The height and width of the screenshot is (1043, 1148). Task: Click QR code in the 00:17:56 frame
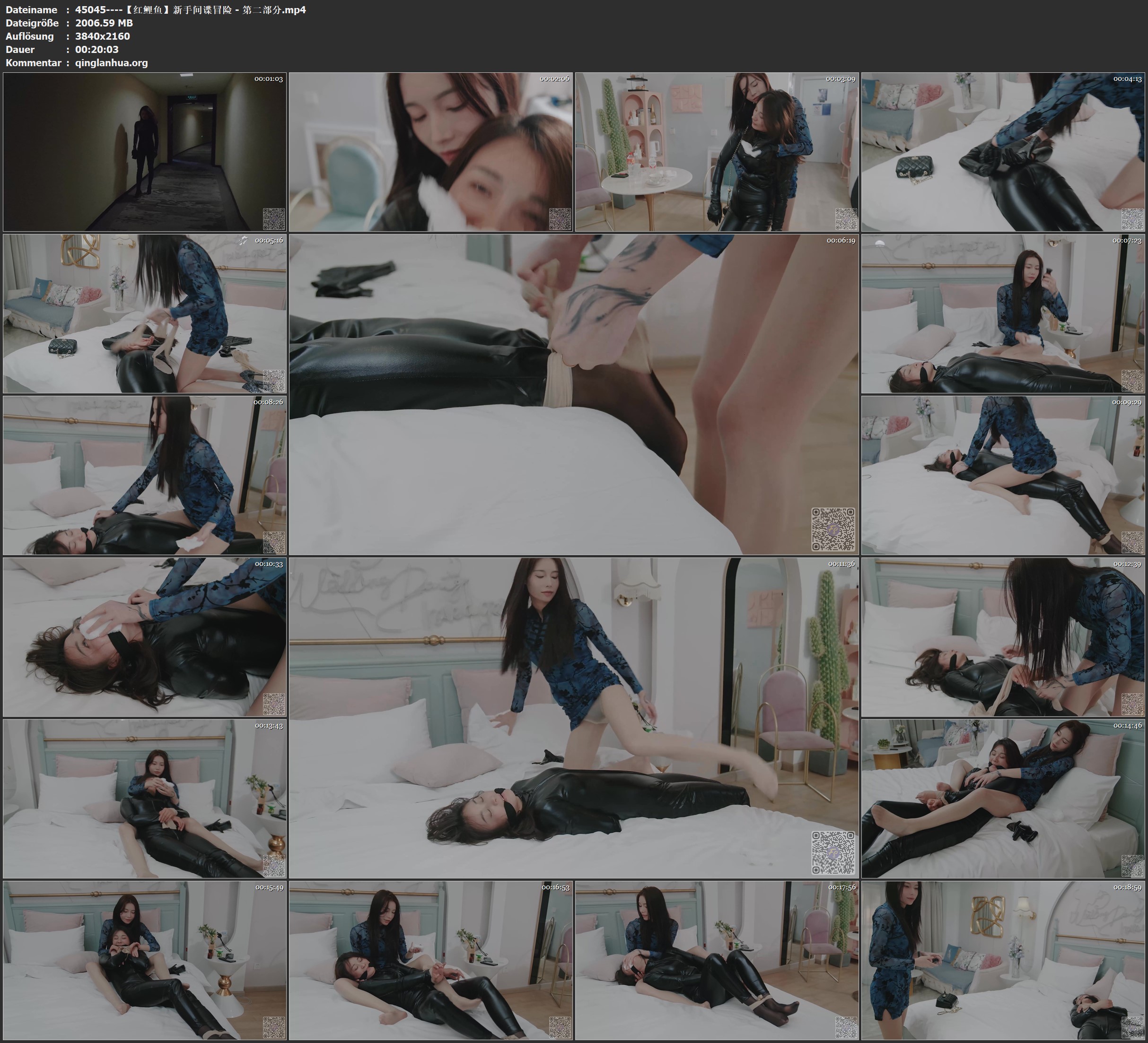click(x=846, y=1027)
